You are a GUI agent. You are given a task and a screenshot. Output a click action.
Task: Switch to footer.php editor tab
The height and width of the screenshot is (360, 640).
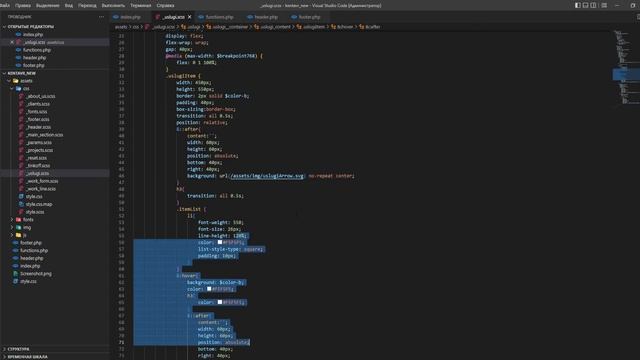click(x=309, y=17)
